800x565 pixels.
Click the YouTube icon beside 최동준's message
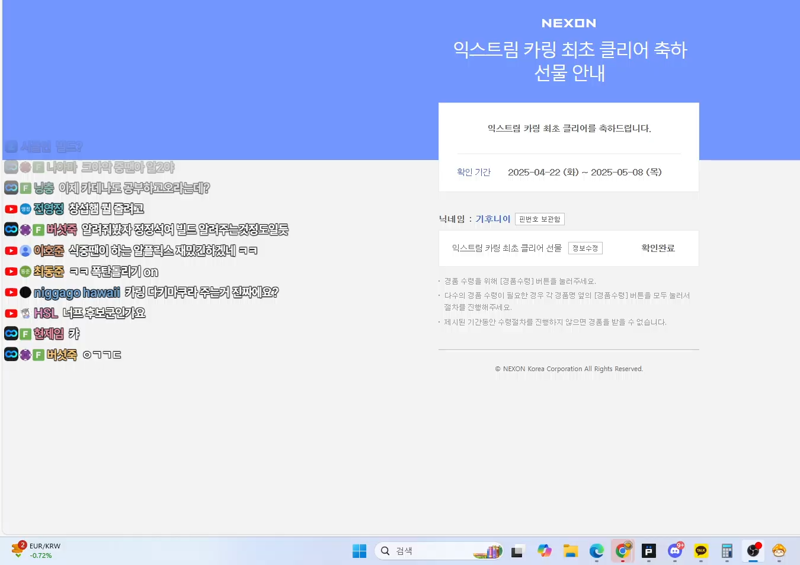coord(11,272)
